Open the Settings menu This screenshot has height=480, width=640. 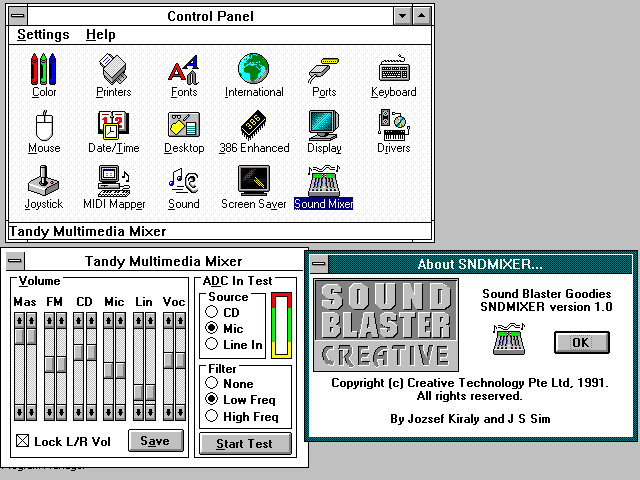tap(43, 35)
